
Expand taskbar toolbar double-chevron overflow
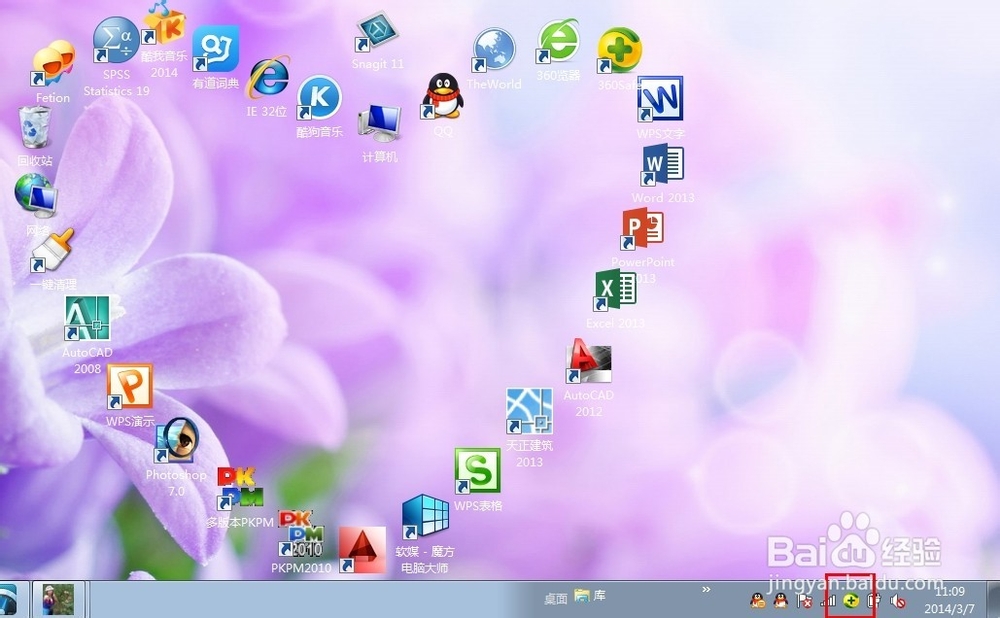pyautogui.click(x=706, y=589)
